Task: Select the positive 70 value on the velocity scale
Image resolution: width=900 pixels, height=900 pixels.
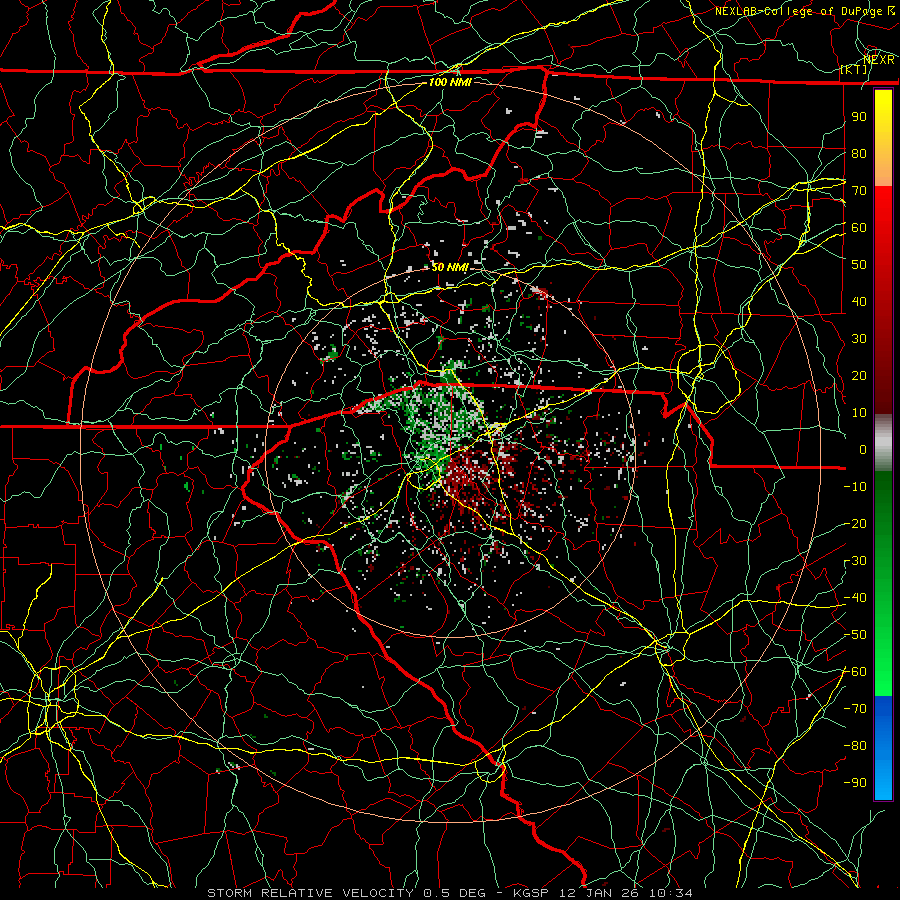Action: tap(859, 191)
